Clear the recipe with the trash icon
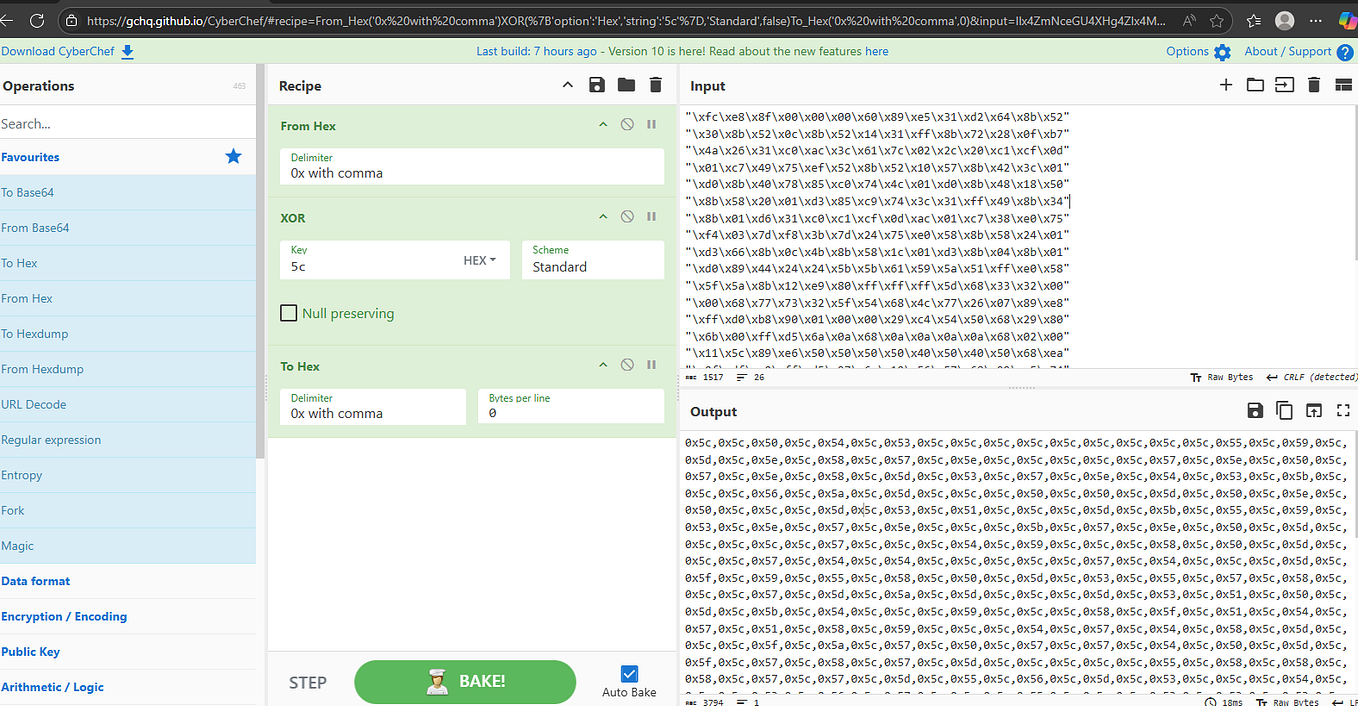1358x706 pixels. pos(655,85)
